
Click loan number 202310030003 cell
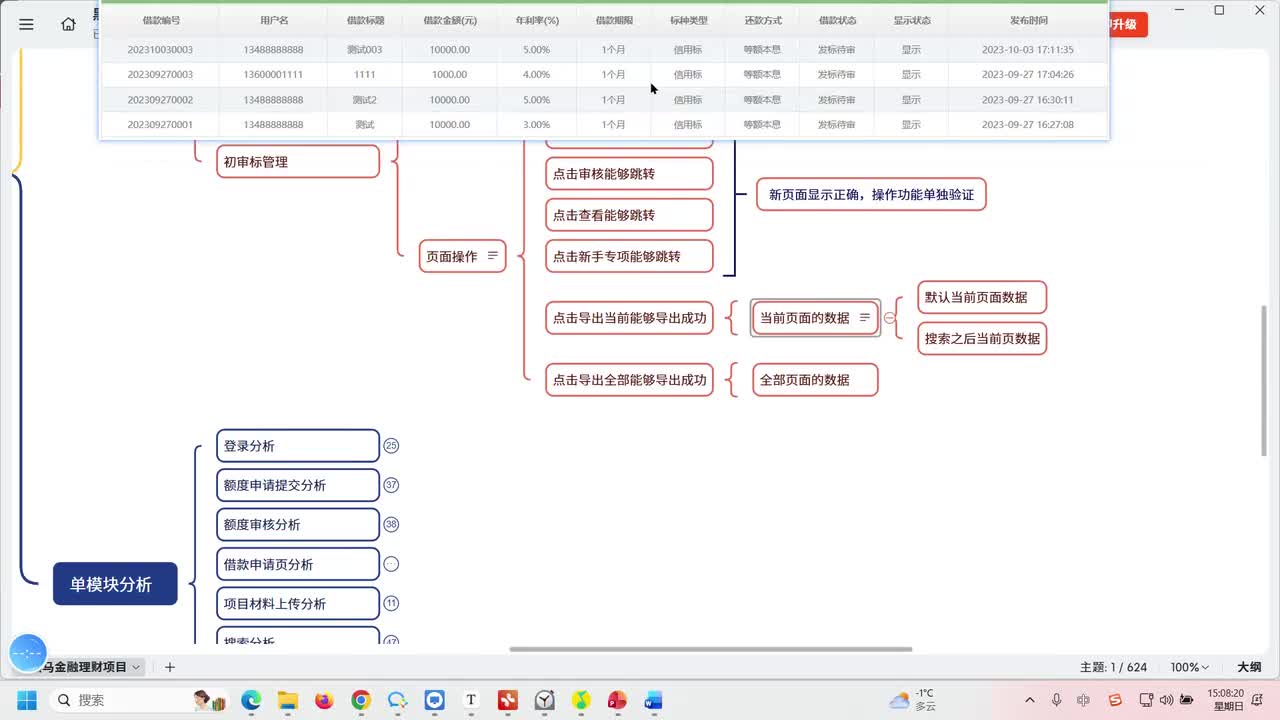coord(161,49)
